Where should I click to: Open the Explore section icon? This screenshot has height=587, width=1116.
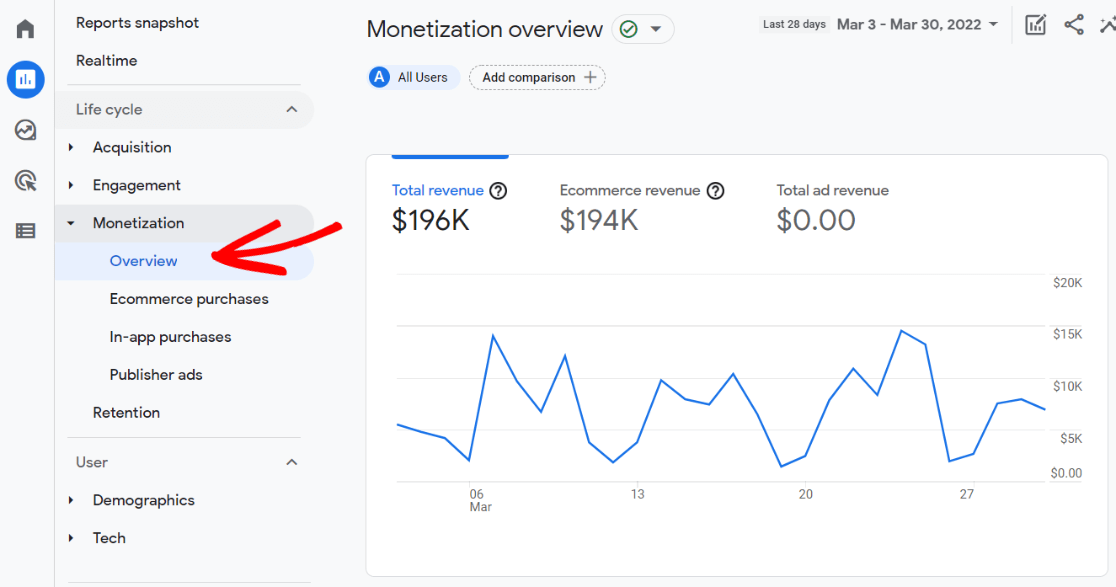pos(26,129)
